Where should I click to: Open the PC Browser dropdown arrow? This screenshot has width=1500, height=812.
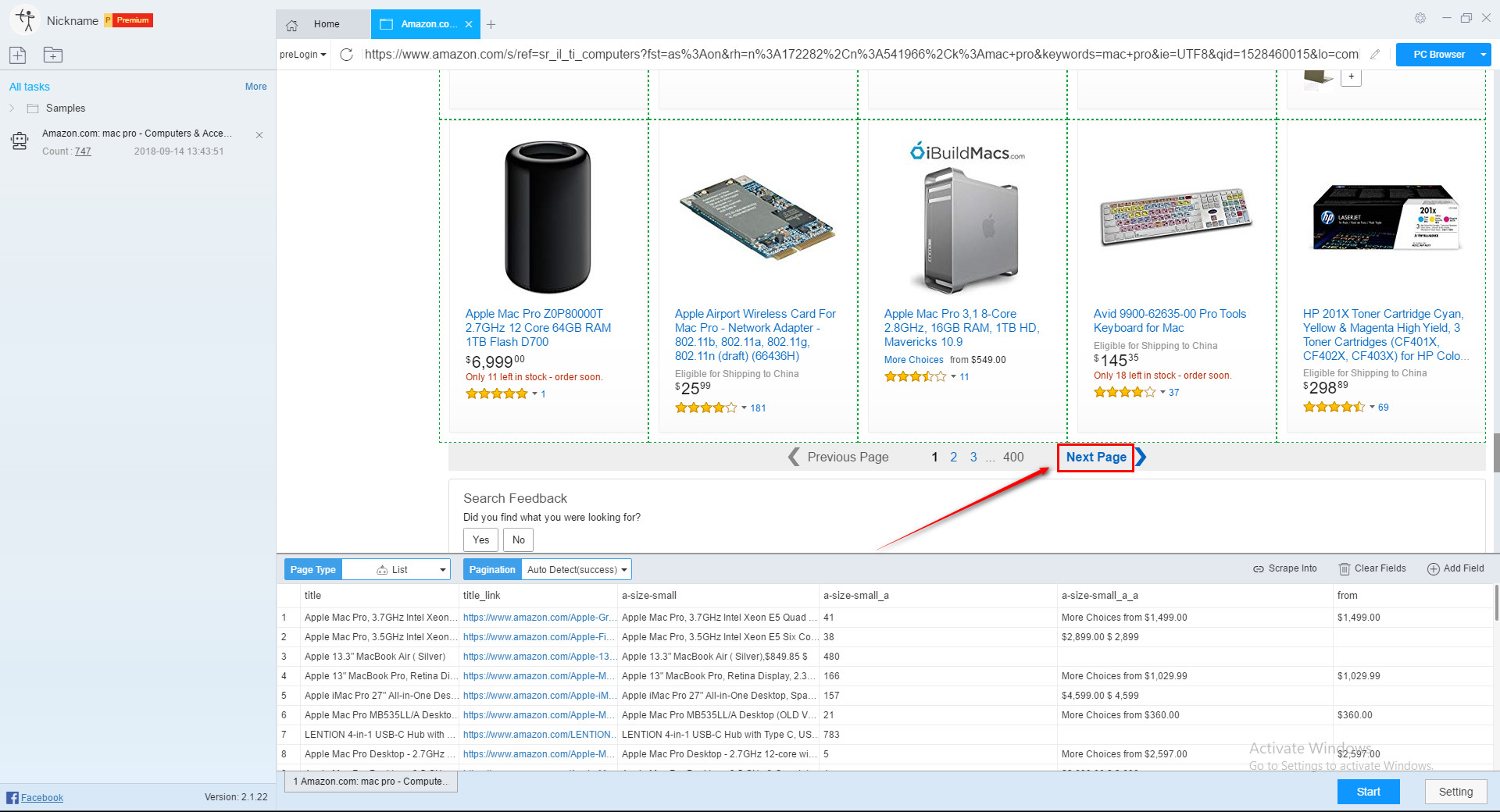1483,55
